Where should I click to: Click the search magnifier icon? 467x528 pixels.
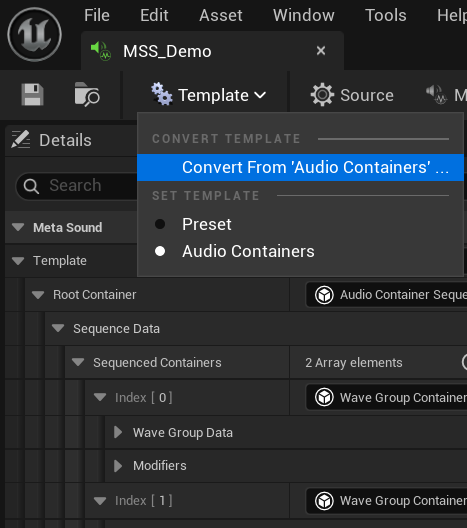pyautogui.click(x=31, y=186)
